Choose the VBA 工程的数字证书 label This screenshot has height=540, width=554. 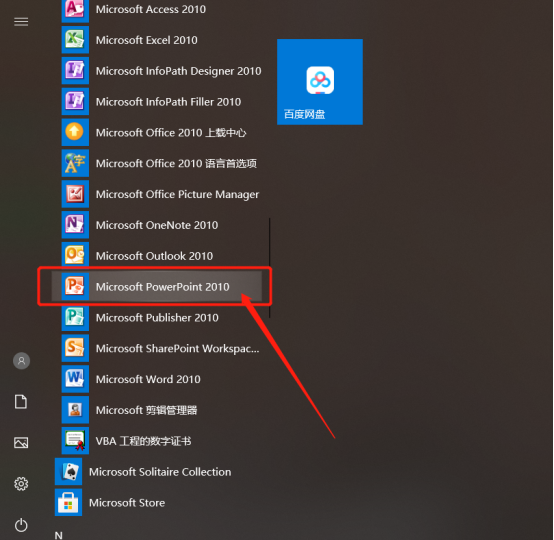click(x=143, y=441)
